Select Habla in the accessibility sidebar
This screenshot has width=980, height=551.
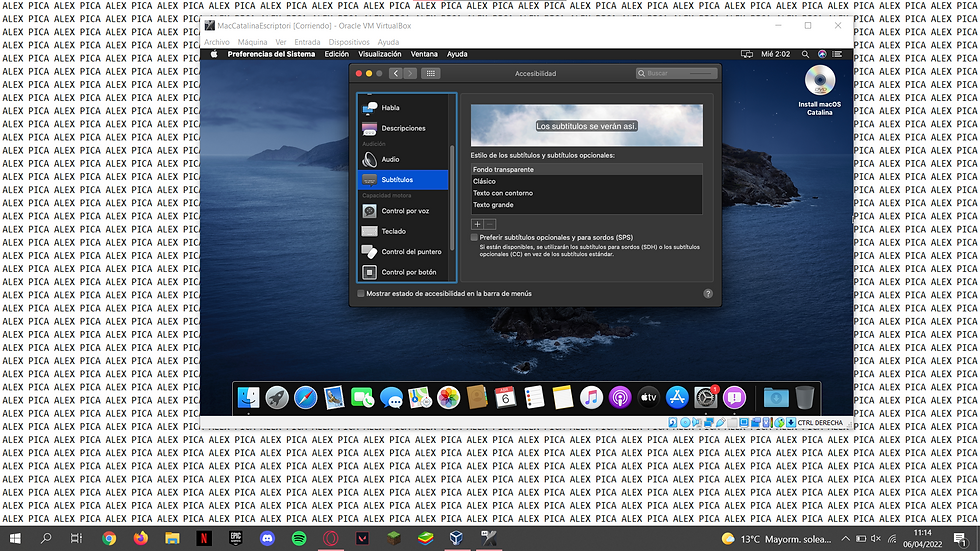tap(403, 107)
